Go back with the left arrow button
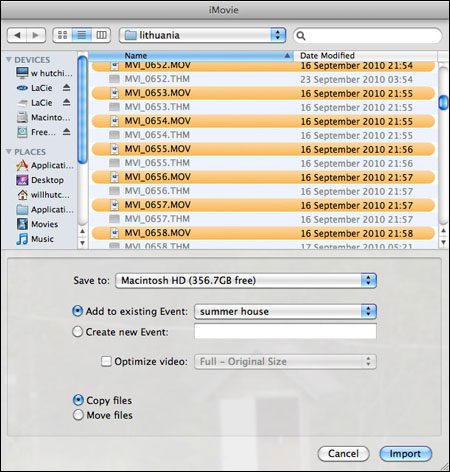450x472 pixels. [17, 35]
